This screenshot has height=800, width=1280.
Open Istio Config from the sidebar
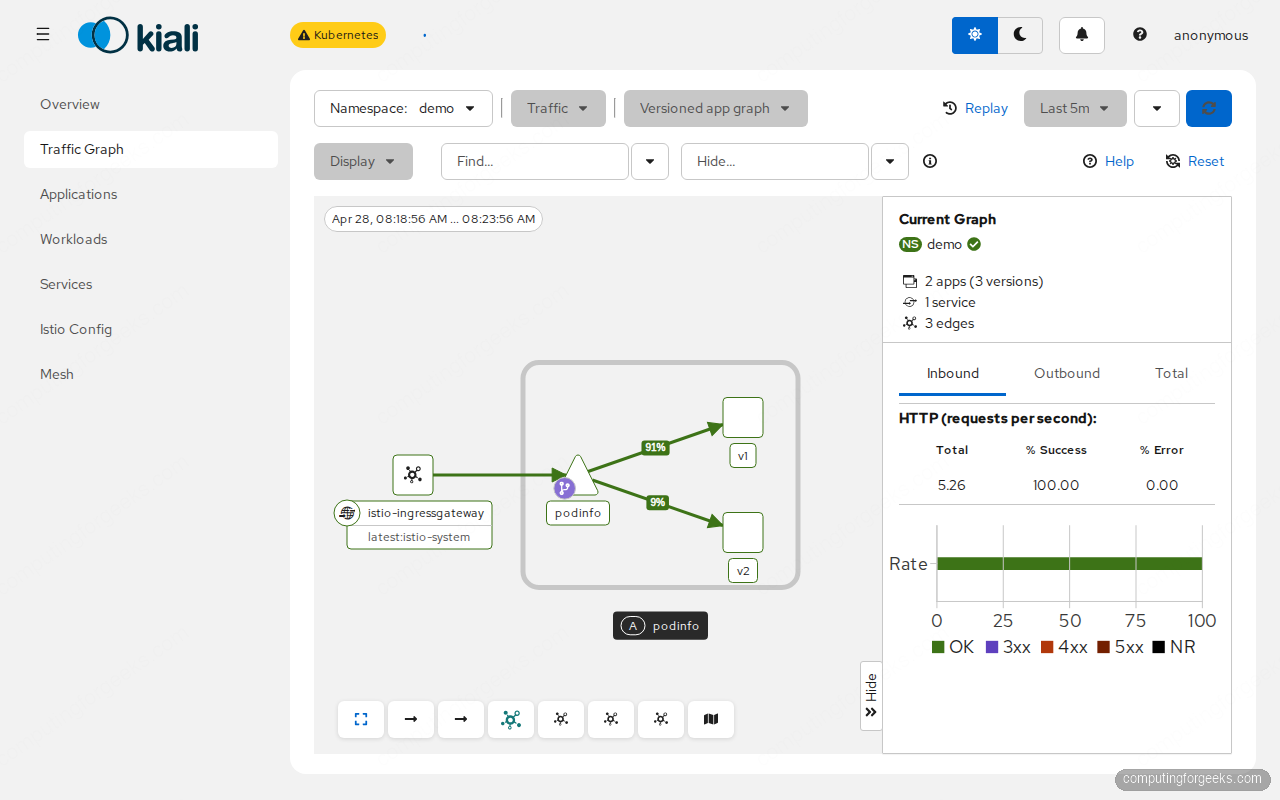77,329
